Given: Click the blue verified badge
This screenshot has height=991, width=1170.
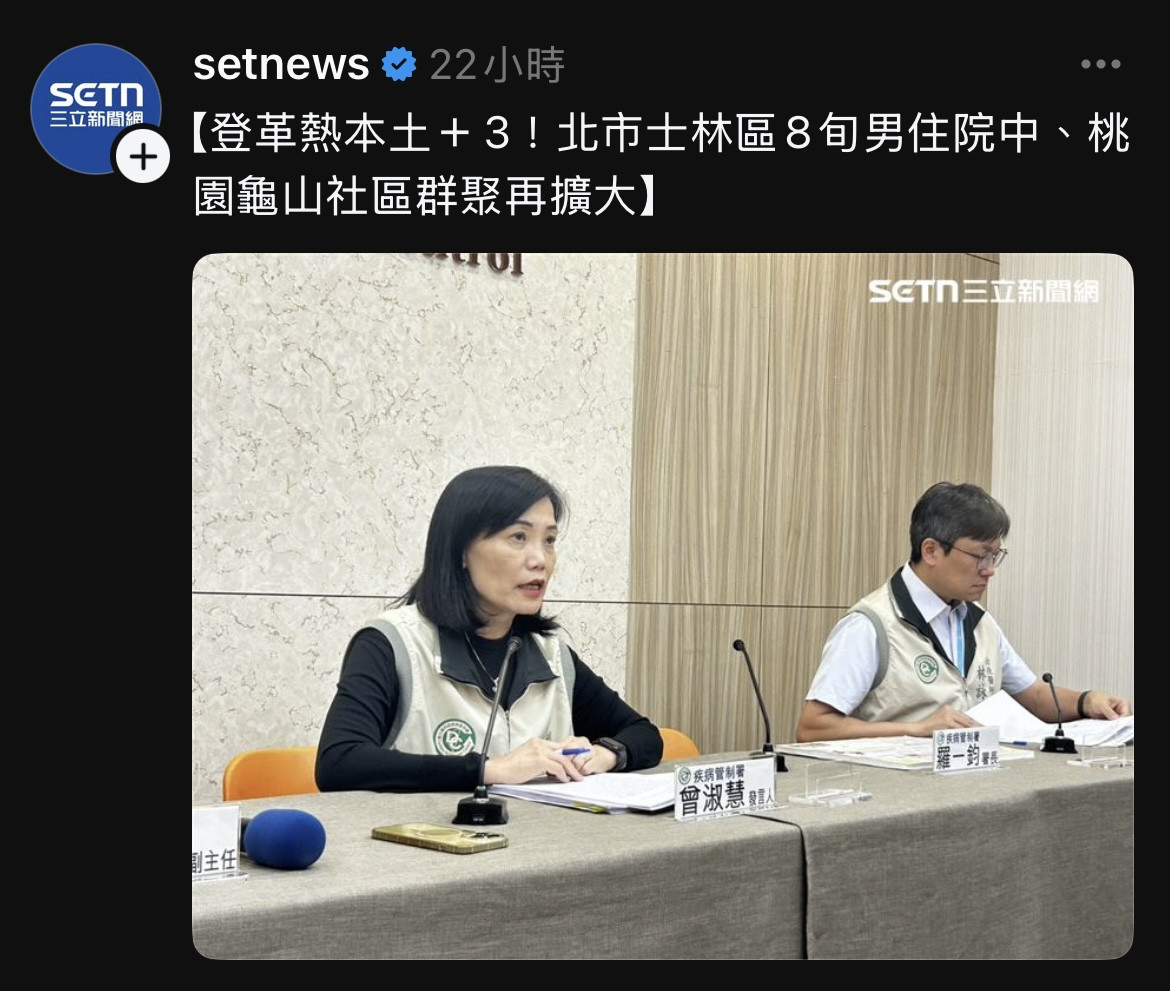Looking at the screenshot, I should click(x=399, y=64).
